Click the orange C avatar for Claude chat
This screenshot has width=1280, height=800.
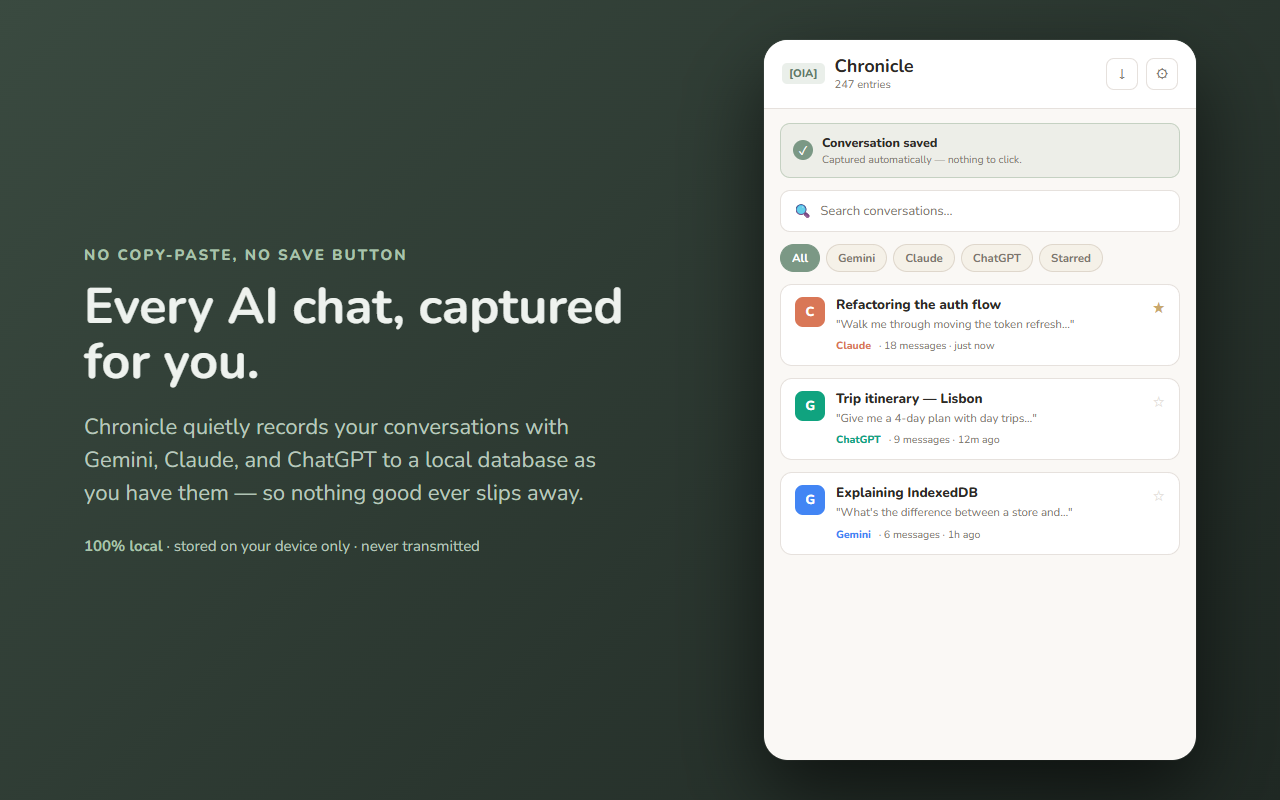coord(810,312)
